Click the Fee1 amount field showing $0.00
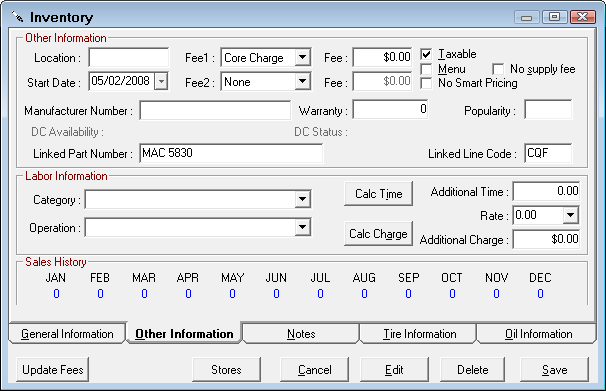Screen dimensions: 606x391 click(x=382, y=58)
